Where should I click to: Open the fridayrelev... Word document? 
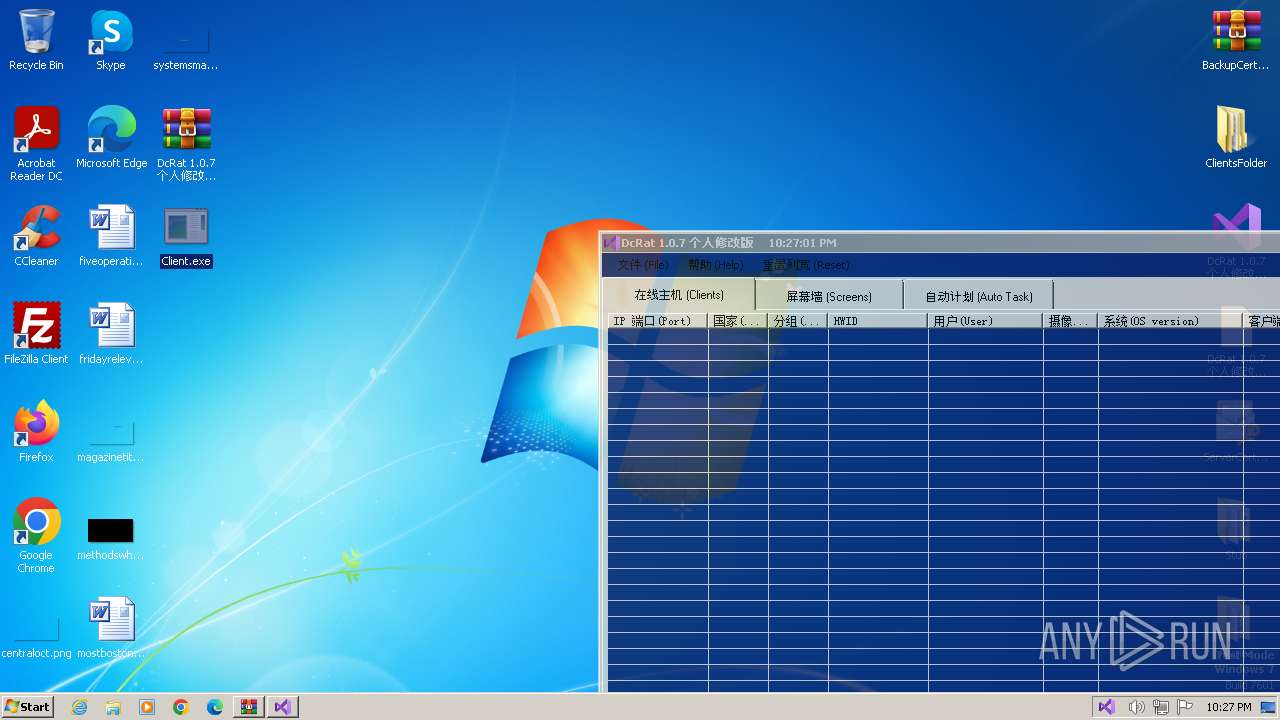[x=111, y=333]
